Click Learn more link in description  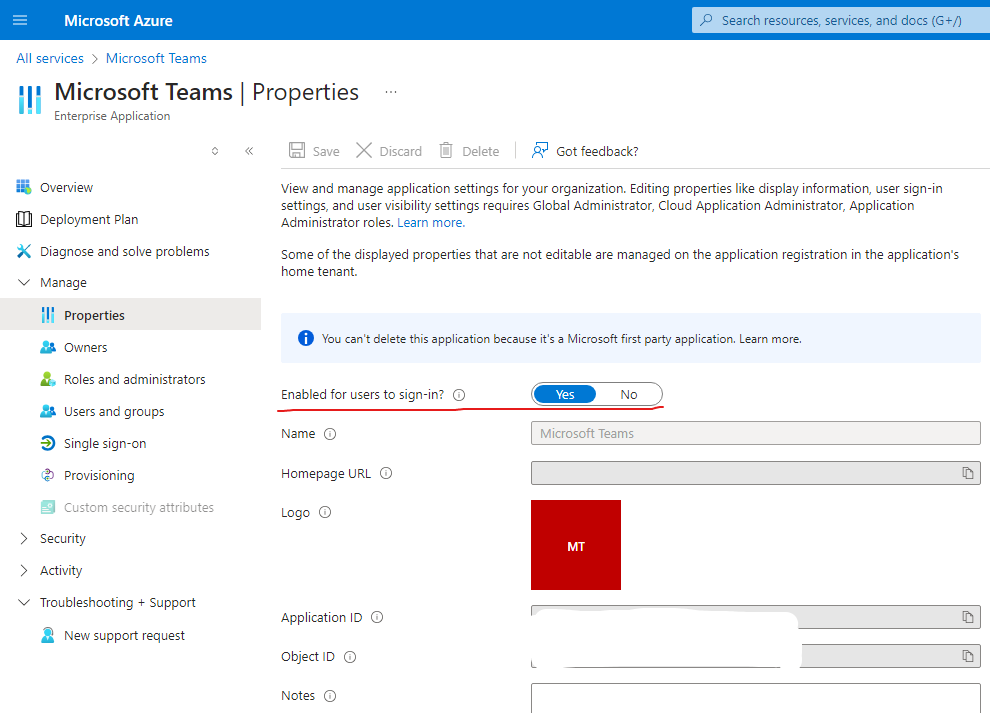(x=431, y=222)
